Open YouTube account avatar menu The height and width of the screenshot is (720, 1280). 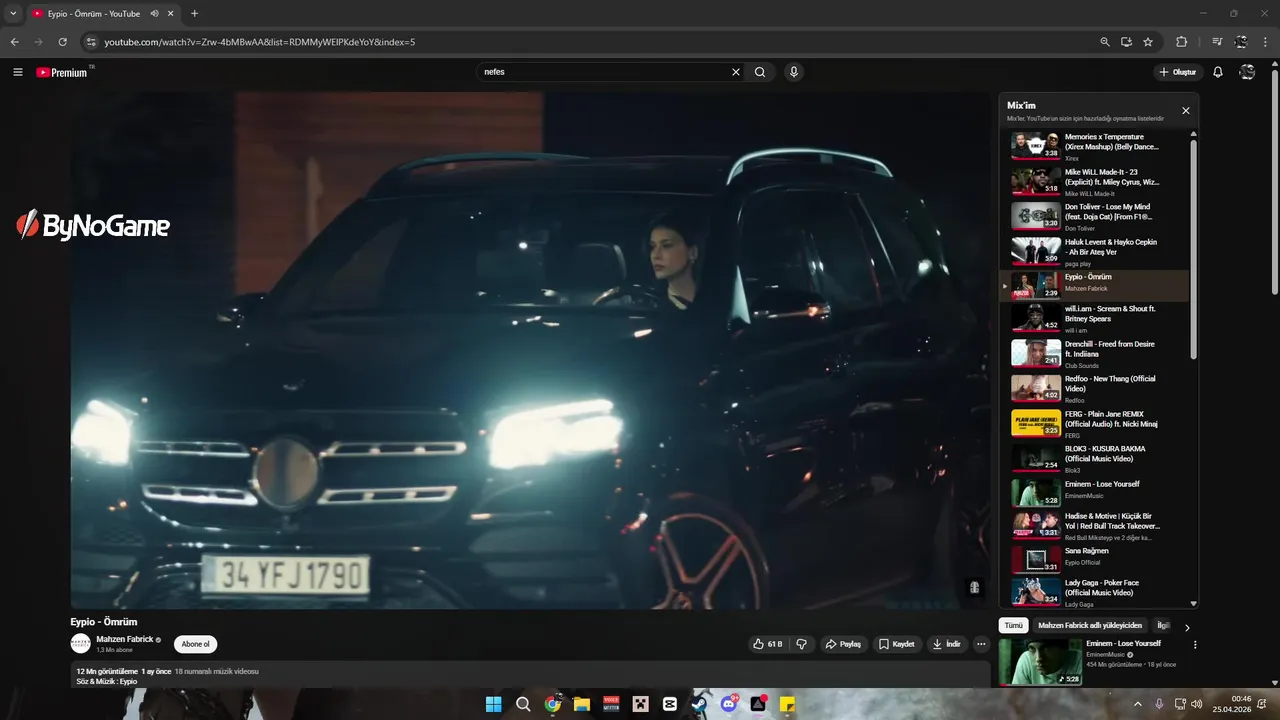click(x=1247, y=72)
